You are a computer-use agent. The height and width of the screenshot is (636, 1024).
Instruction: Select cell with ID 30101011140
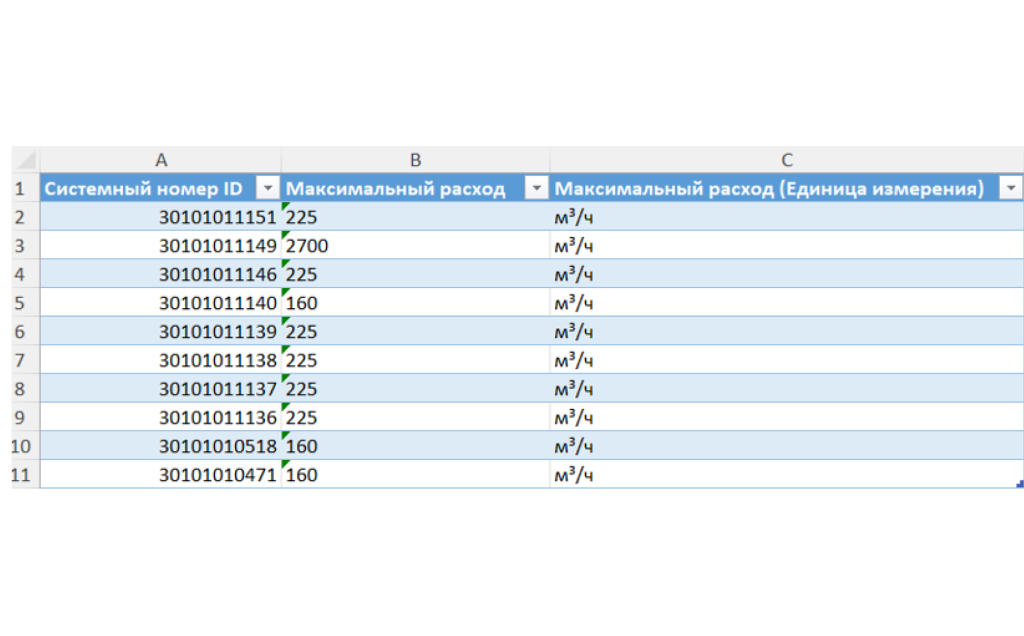161,303
